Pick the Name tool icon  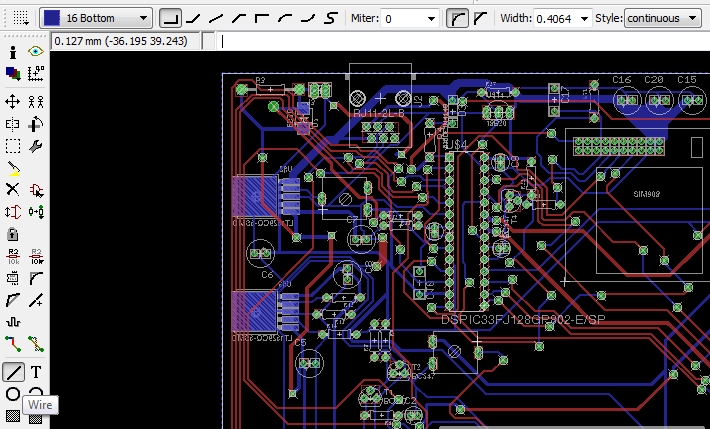pyautogui.click(x=13, y=255)
